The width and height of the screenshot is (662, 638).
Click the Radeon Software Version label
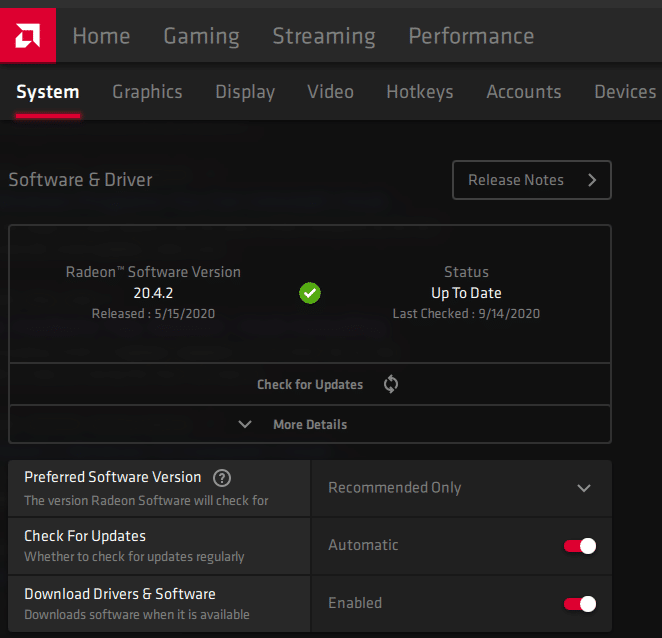click(x=153, y=272)
